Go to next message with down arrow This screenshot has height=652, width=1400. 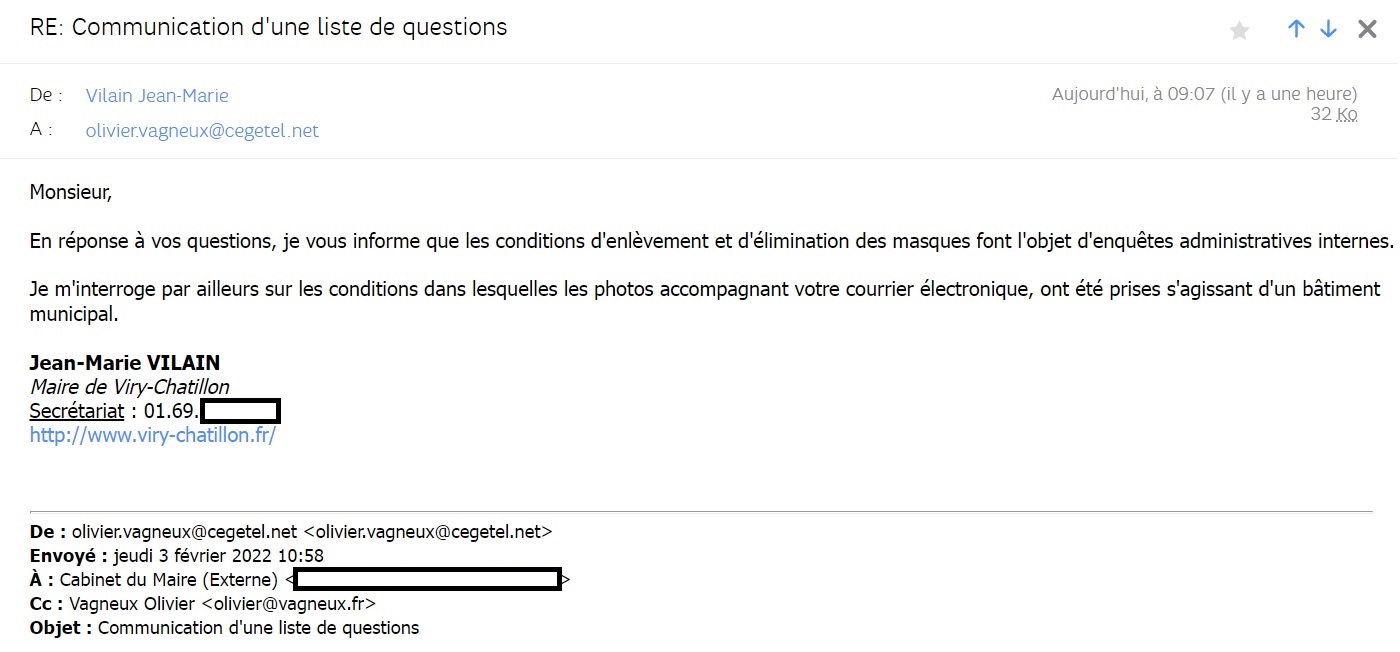(1329, 29)
